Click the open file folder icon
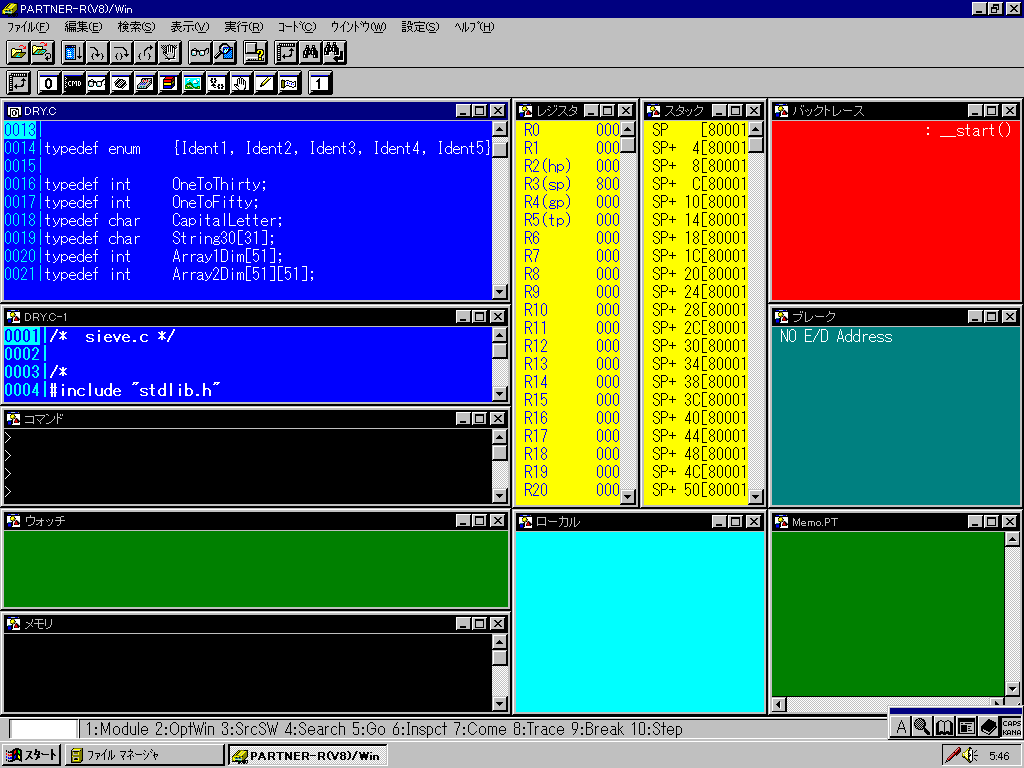This screenshot has width=1024, height=768. pyautogui.click(x=18, y=51)
